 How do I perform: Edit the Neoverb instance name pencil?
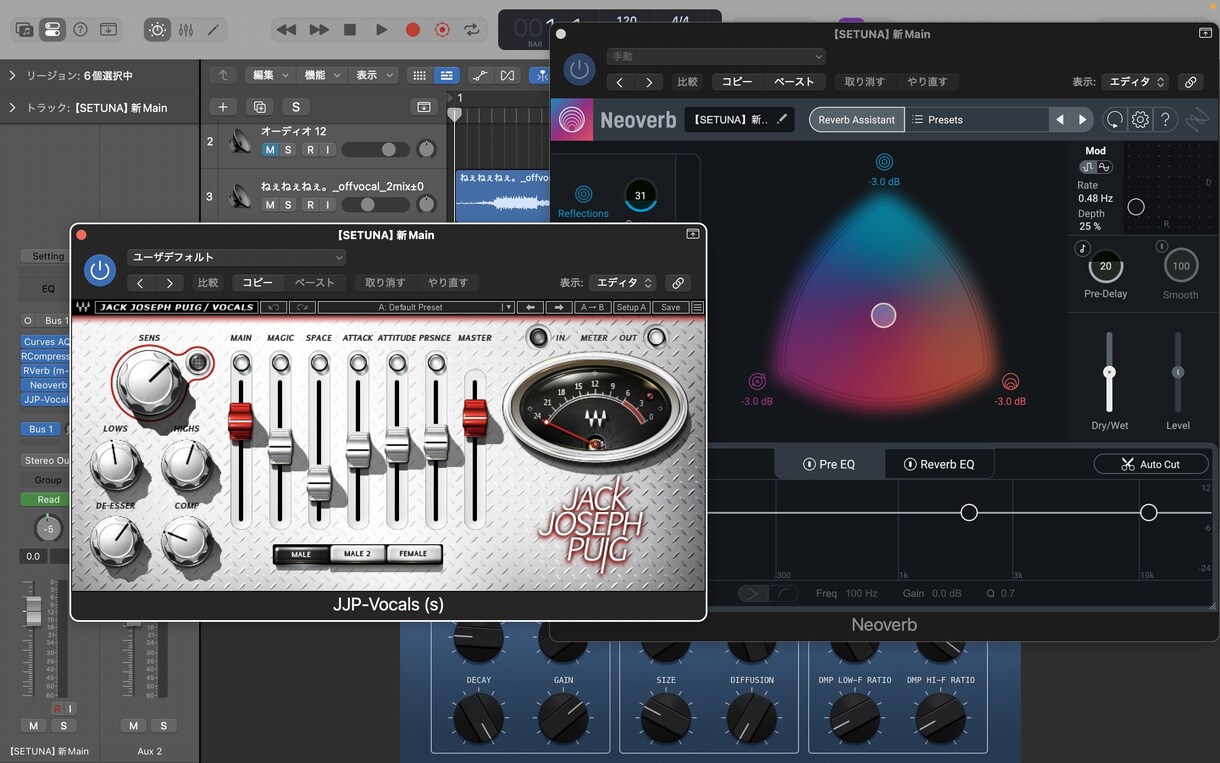tap(782, 120)
